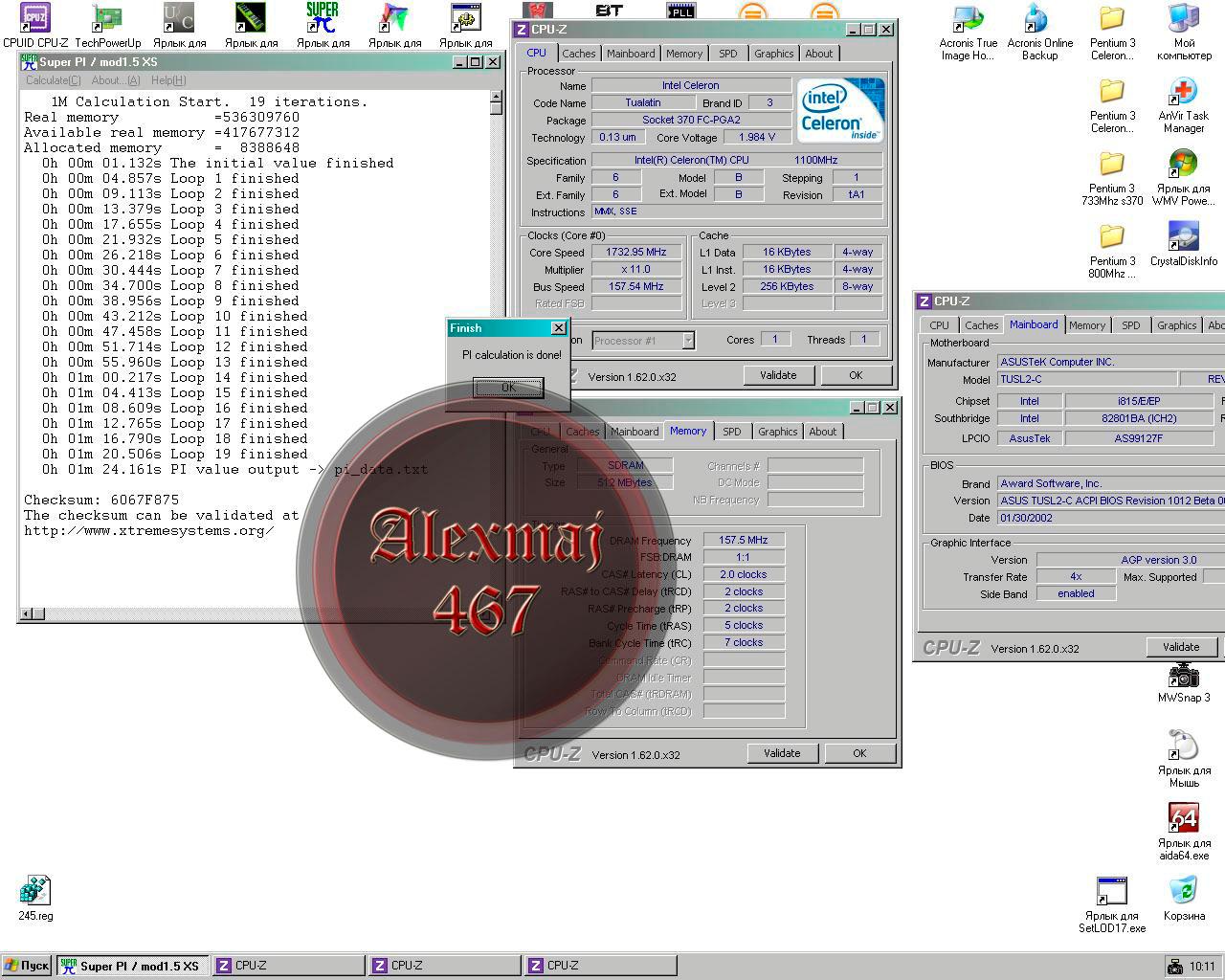Image resolution: width=1225 pixels, height=980 pixels.
Task: Click the TUSL2-C model field
Action: pyautogui.click(x=1085, y=379)
